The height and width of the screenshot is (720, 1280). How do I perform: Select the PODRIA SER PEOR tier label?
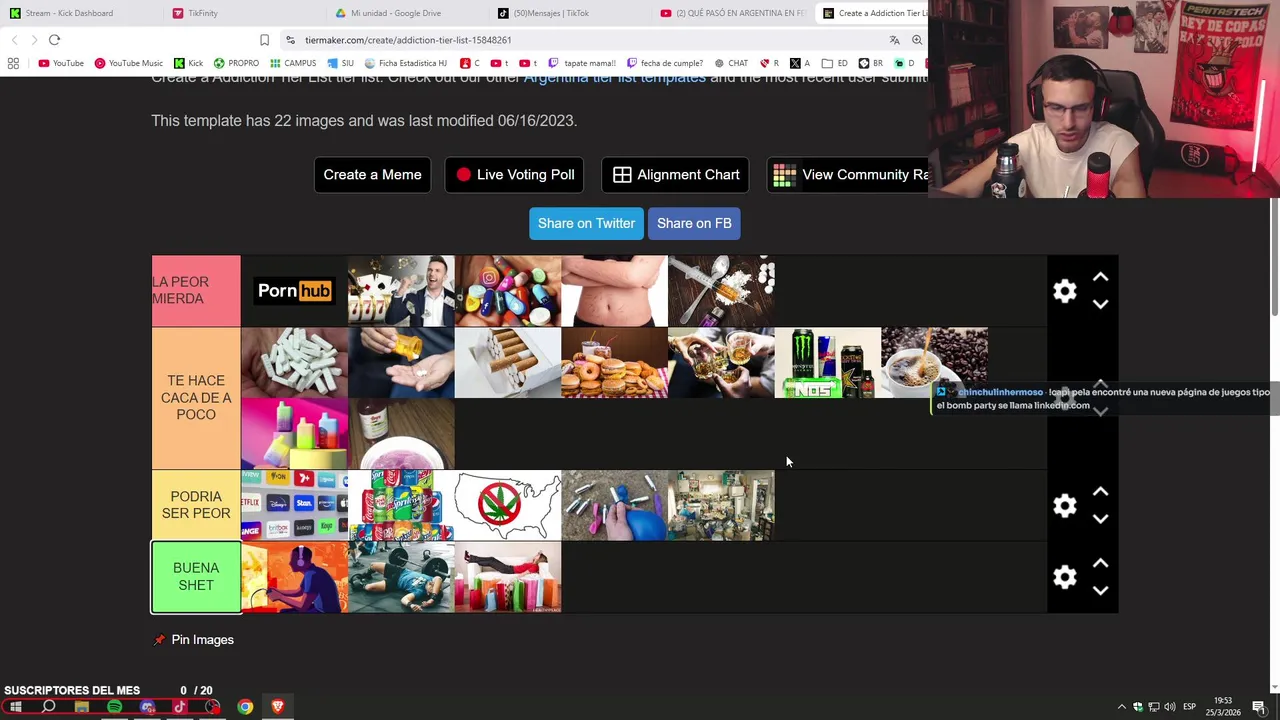(196, 505)
